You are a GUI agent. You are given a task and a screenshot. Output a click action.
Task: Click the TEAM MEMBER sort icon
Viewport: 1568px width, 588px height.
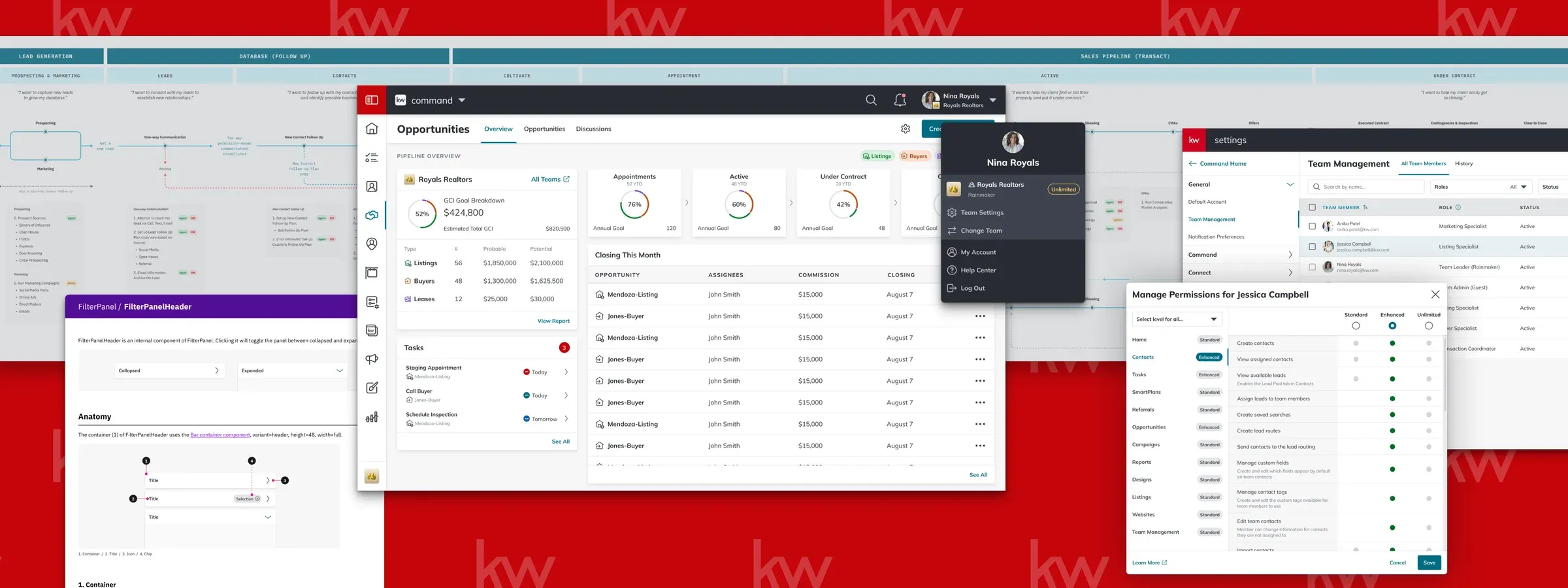(x=1365, y=207)
